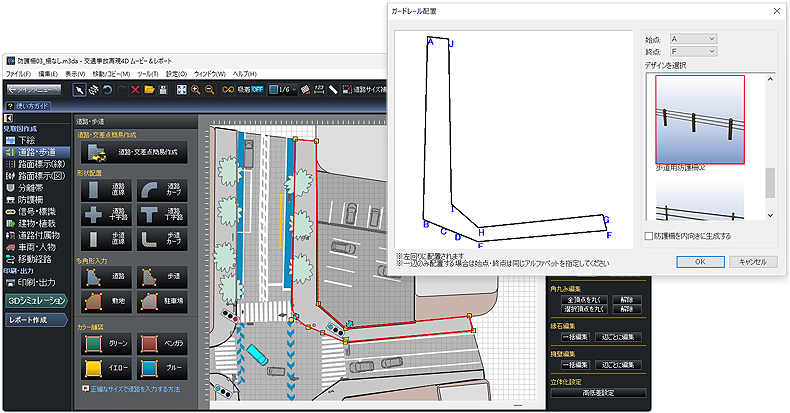Click the open folder icon
The height and width of the screenshot is (413, 790).
tap(148, 89)
